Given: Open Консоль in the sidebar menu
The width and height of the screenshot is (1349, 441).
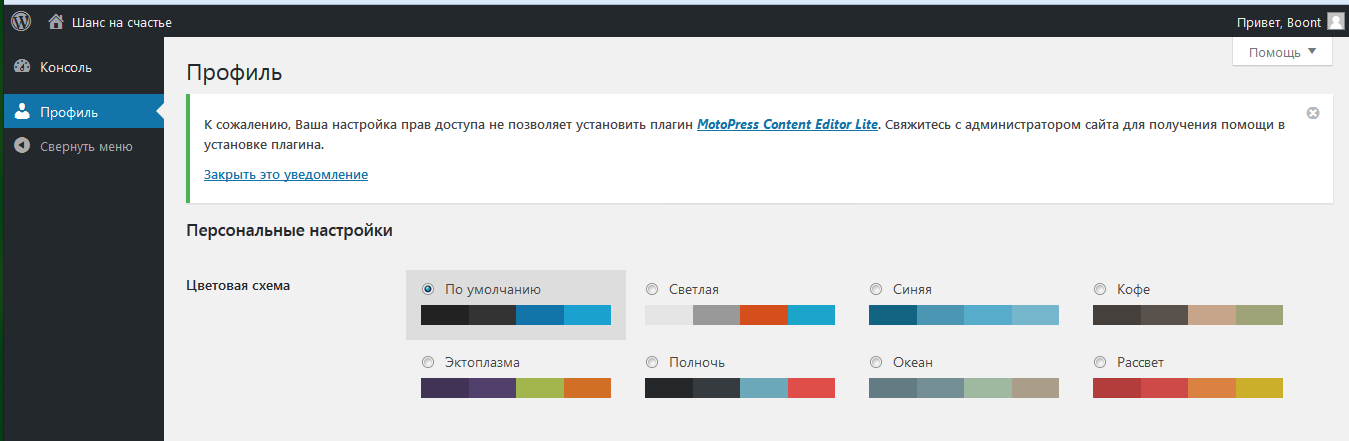Looking at the screenshot, I should click(66, 68).
